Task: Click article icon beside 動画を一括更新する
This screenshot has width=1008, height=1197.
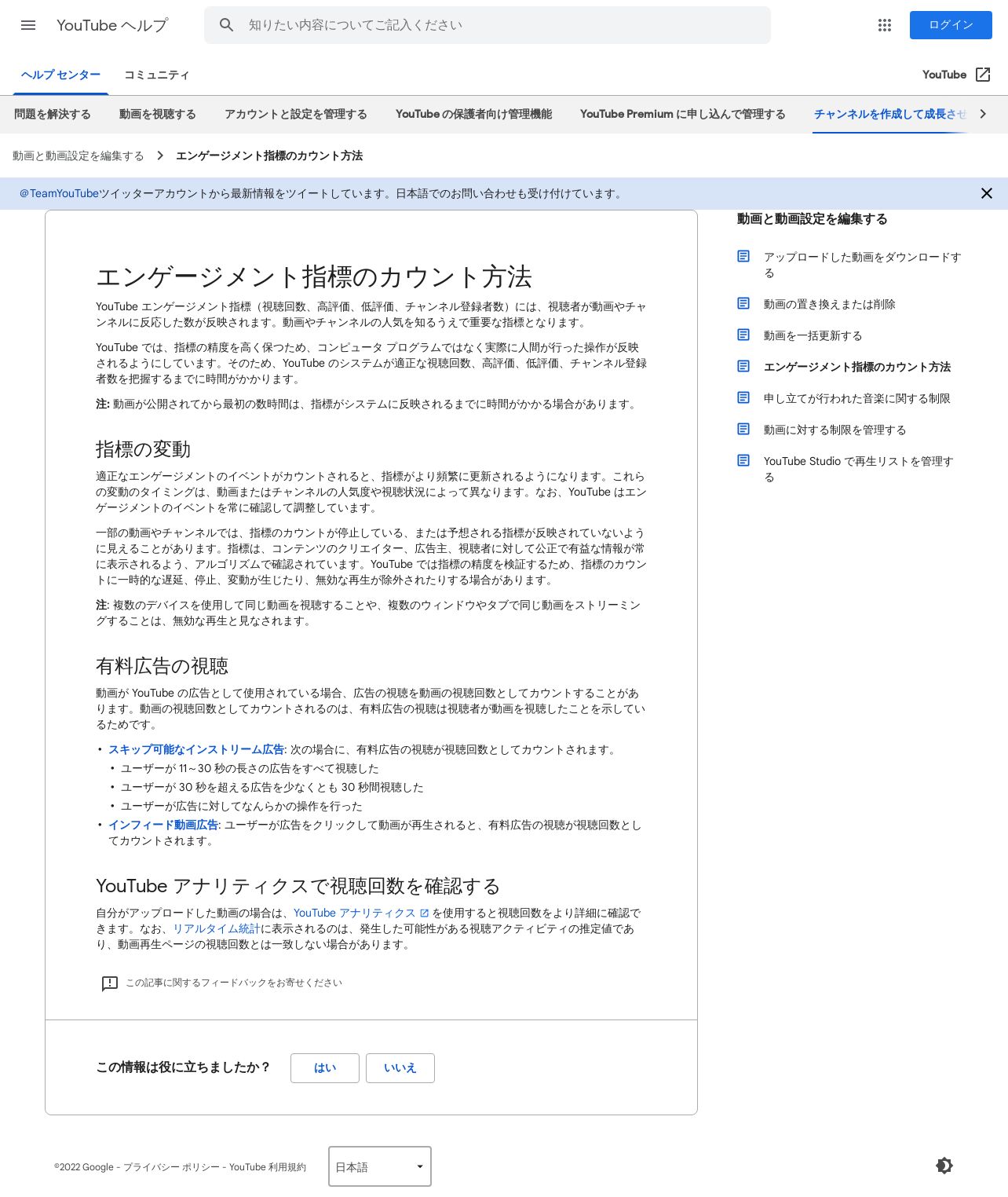Action: tap(743, 335)
